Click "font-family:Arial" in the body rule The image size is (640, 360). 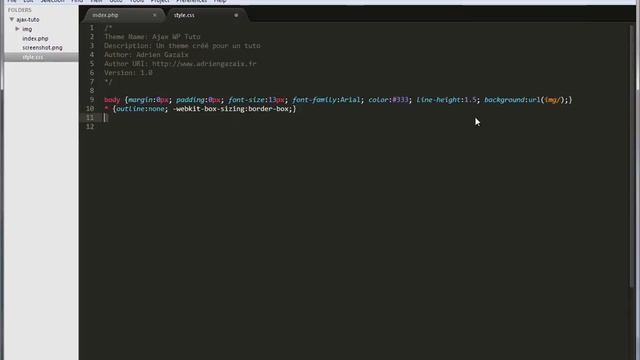click(327, 100)
